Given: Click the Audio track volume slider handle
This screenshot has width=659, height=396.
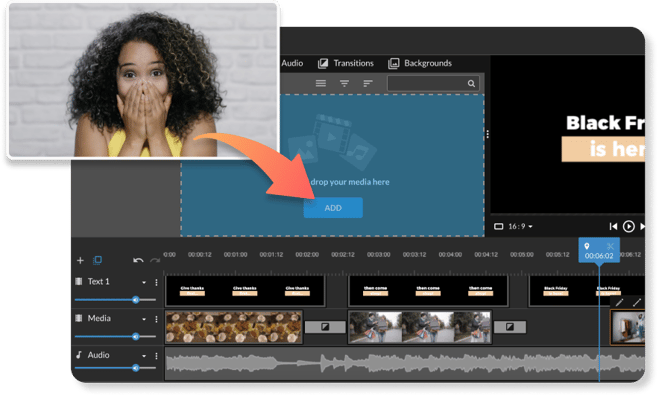Looking at the screenshot, I should click(x=135, y=368).
